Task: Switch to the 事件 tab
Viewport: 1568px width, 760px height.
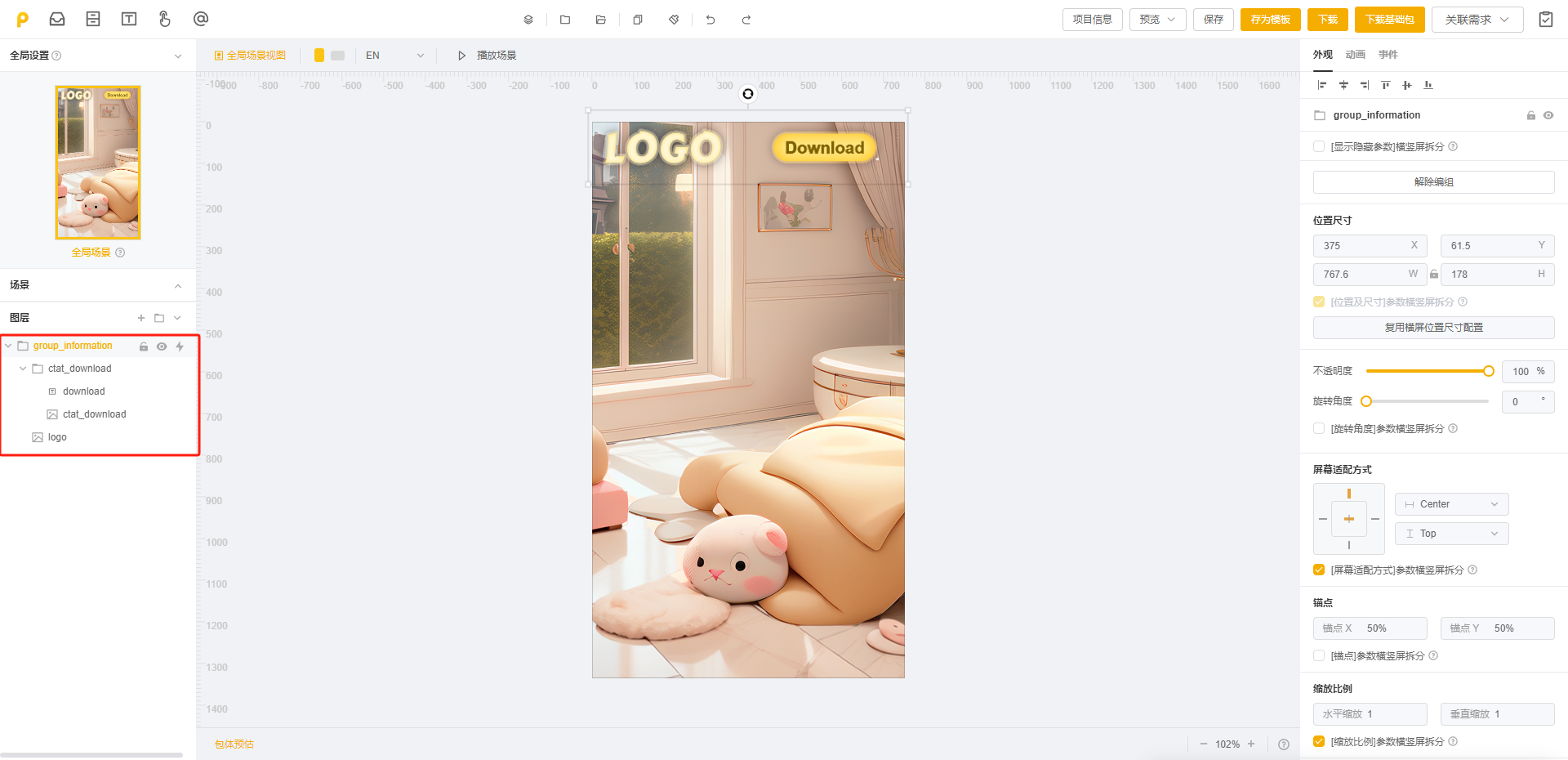Action: tap(1388, 55)
